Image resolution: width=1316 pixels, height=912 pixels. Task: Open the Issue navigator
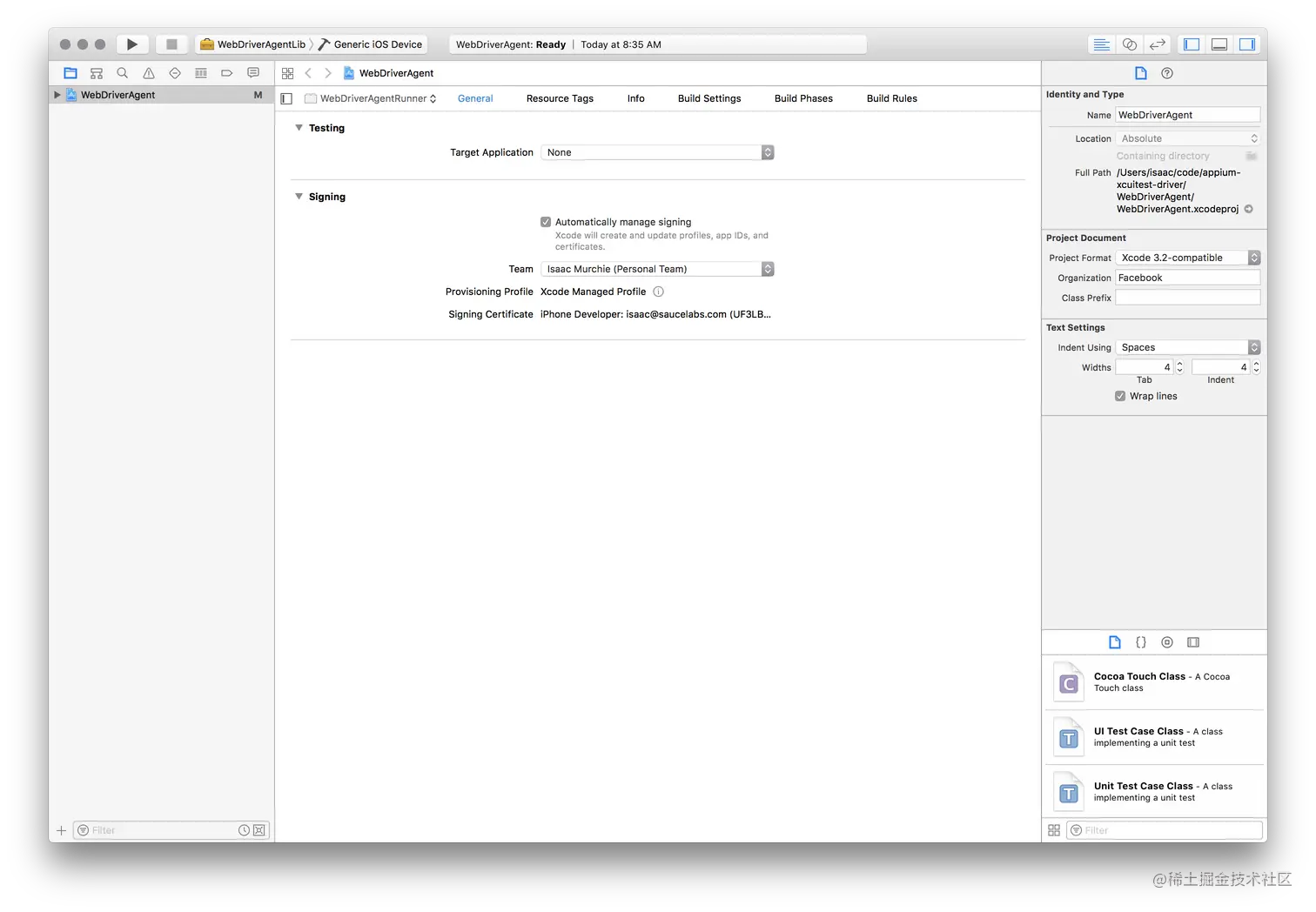(x=149, y=73)
